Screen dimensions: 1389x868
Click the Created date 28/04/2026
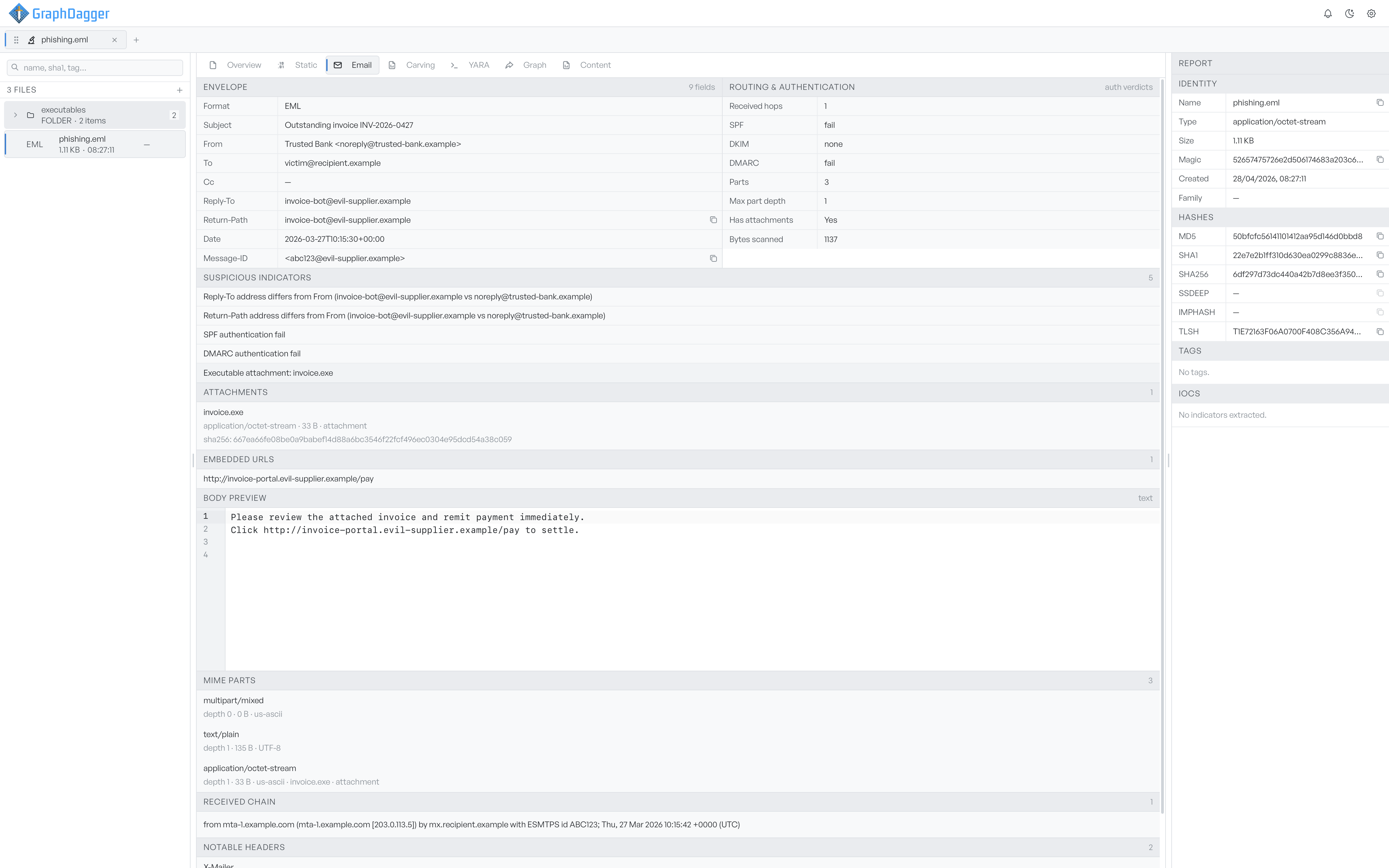(x=1270, y=179)
